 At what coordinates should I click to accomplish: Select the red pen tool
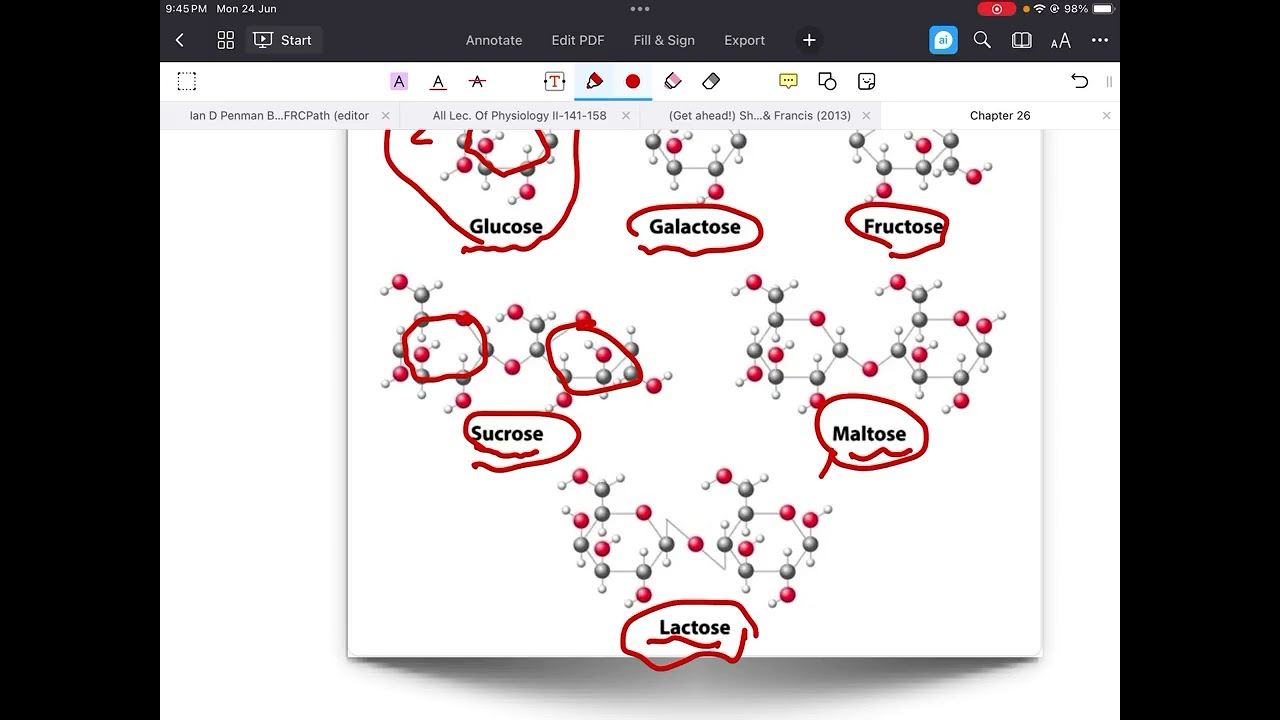(594, 81)
